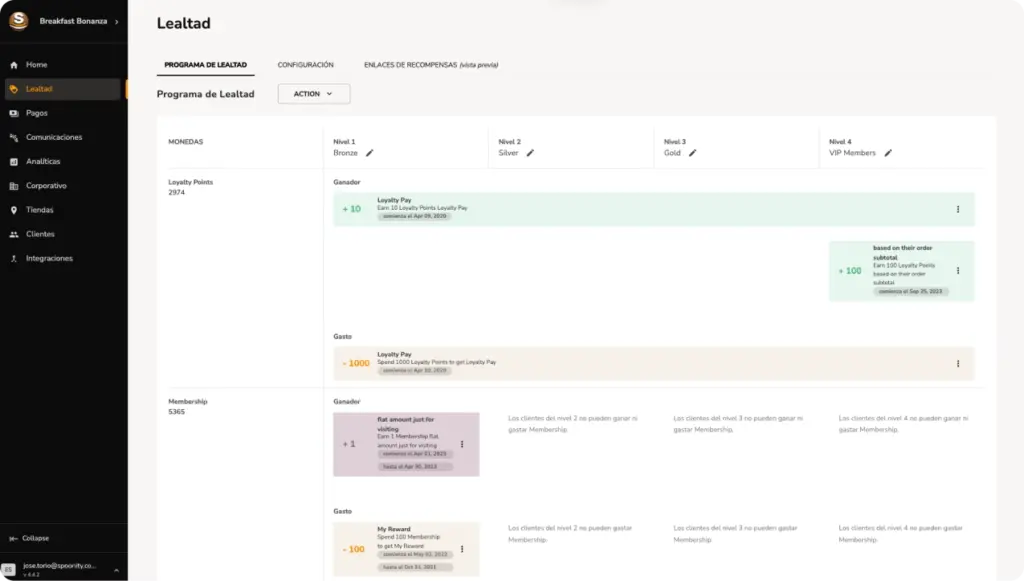Click 'Membership' currency label

pyautogui.click(x=188, y=402)
